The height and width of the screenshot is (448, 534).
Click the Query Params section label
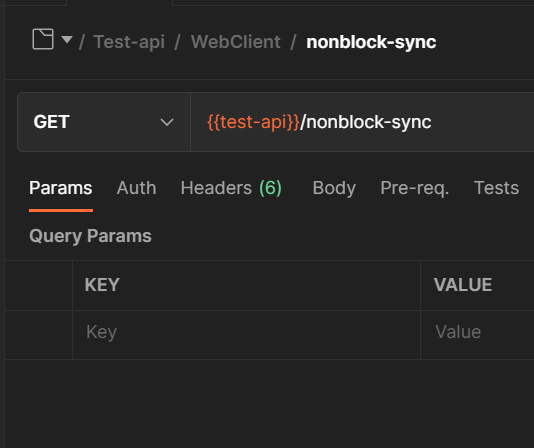click(x=90, y=236)
